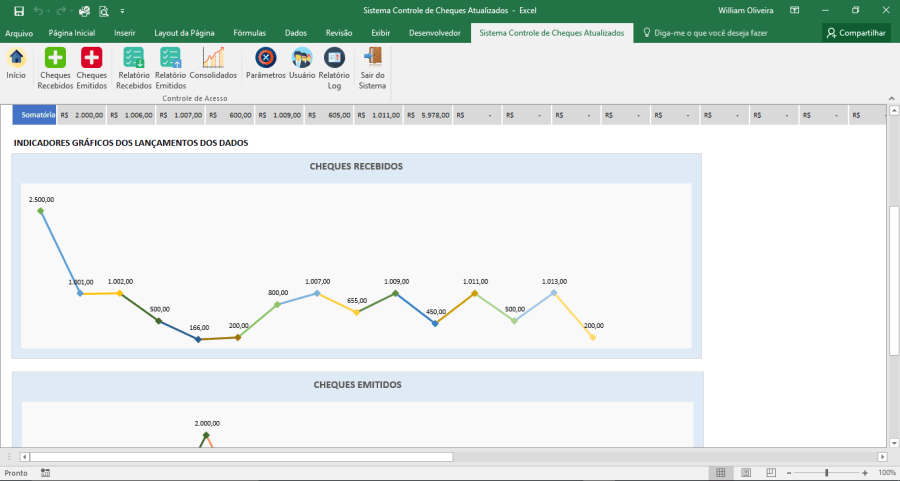Click the Diga-me search box
Screen dimensions: 900x481
click(705, 33)
